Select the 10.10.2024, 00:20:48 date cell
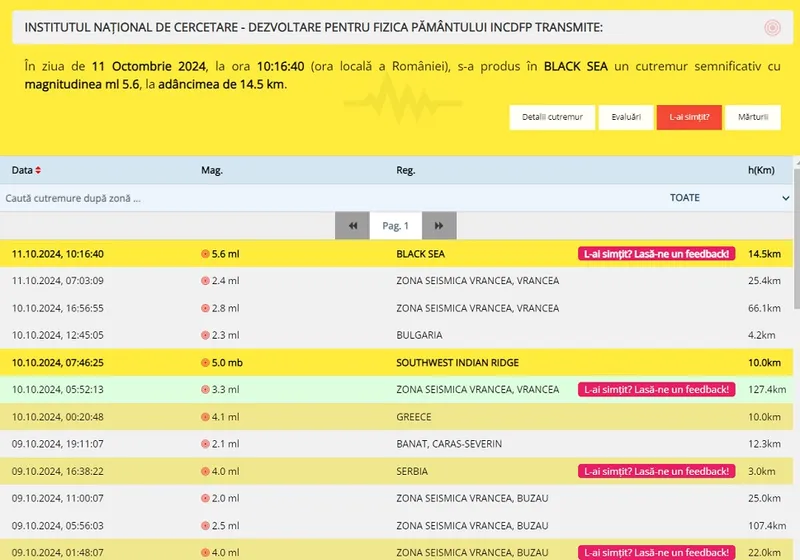The image size is (800, 560). pyautogui.click(x=58, y=417)
